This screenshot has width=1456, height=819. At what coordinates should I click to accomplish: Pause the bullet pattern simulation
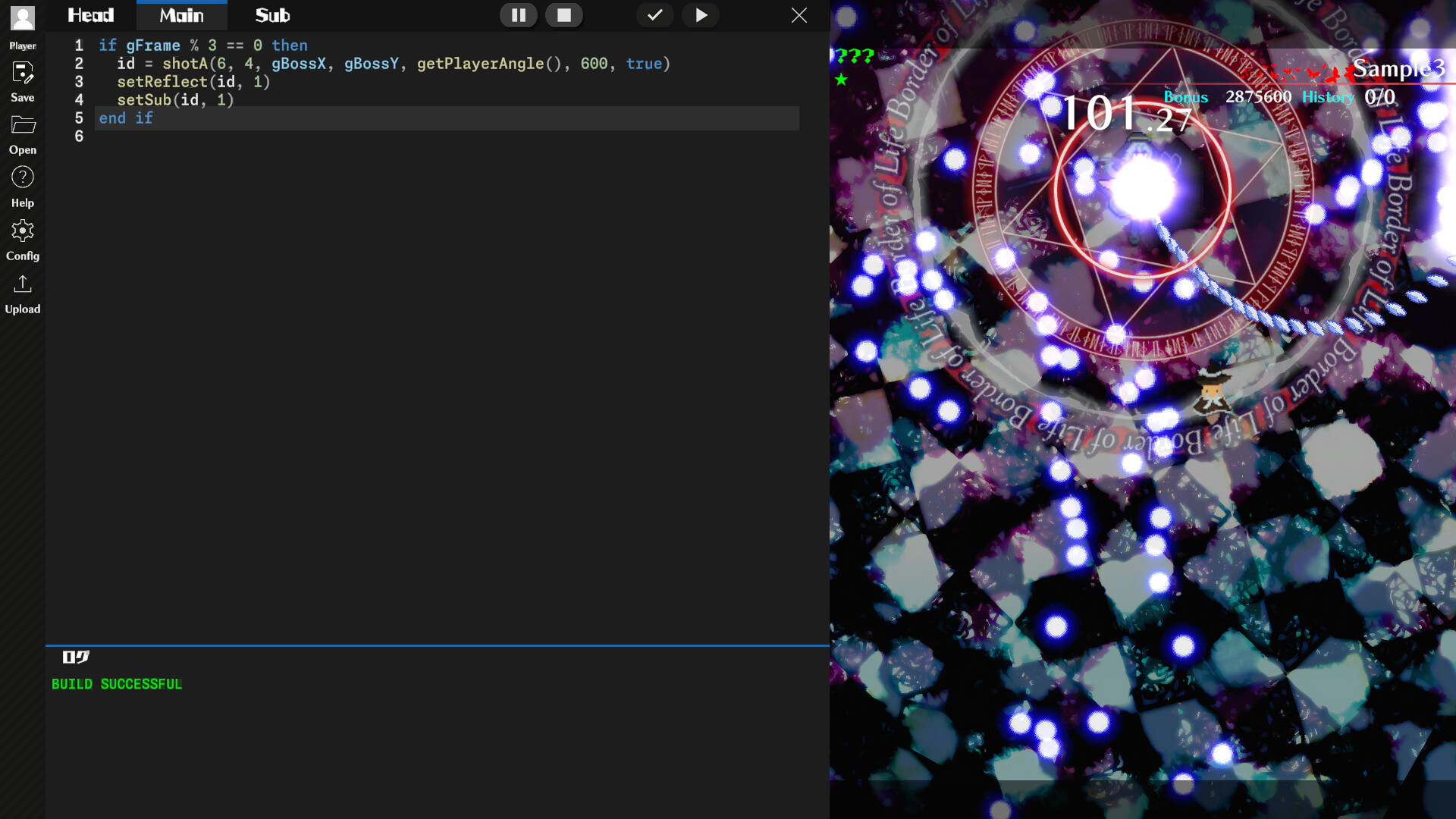point(518,15)
